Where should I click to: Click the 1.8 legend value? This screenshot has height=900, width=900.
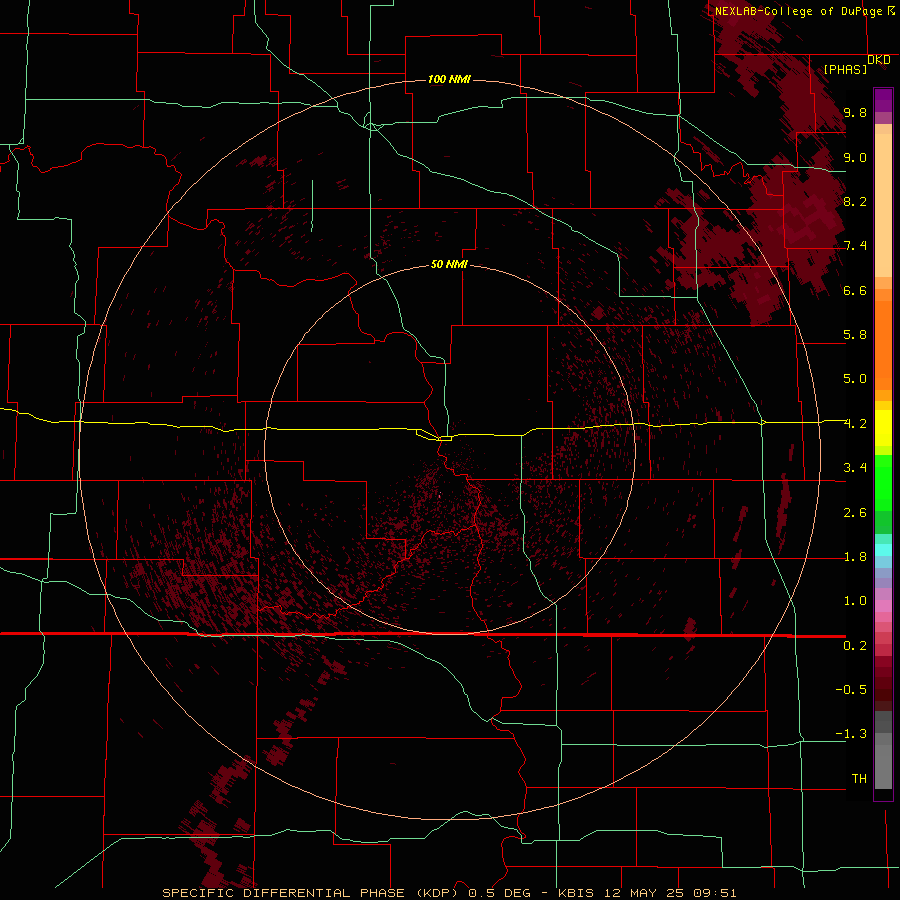(x=855, y=557)
